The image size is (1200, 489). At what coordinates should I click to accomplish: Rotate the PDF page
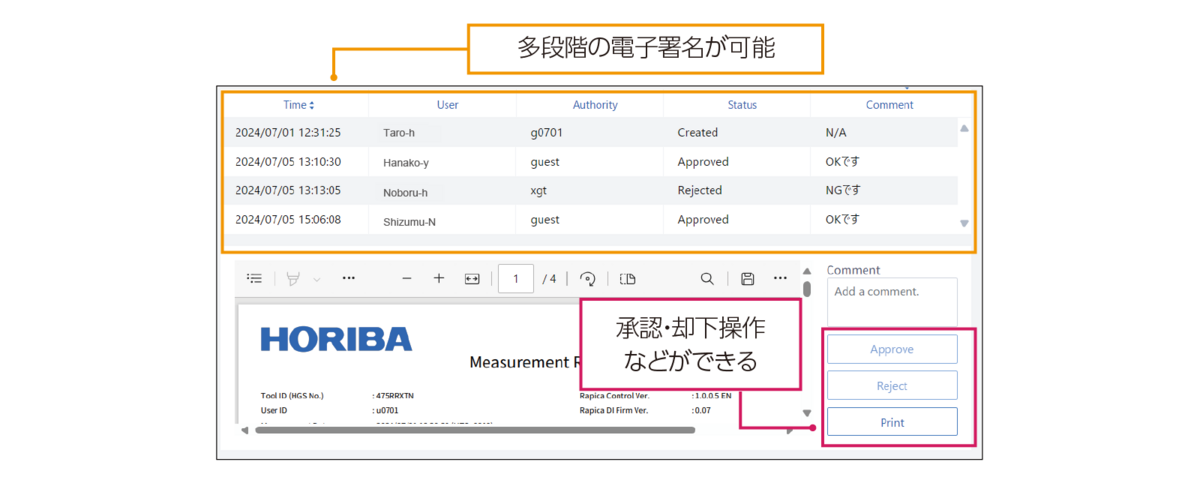pyautogui.click(x=587, y=279)
